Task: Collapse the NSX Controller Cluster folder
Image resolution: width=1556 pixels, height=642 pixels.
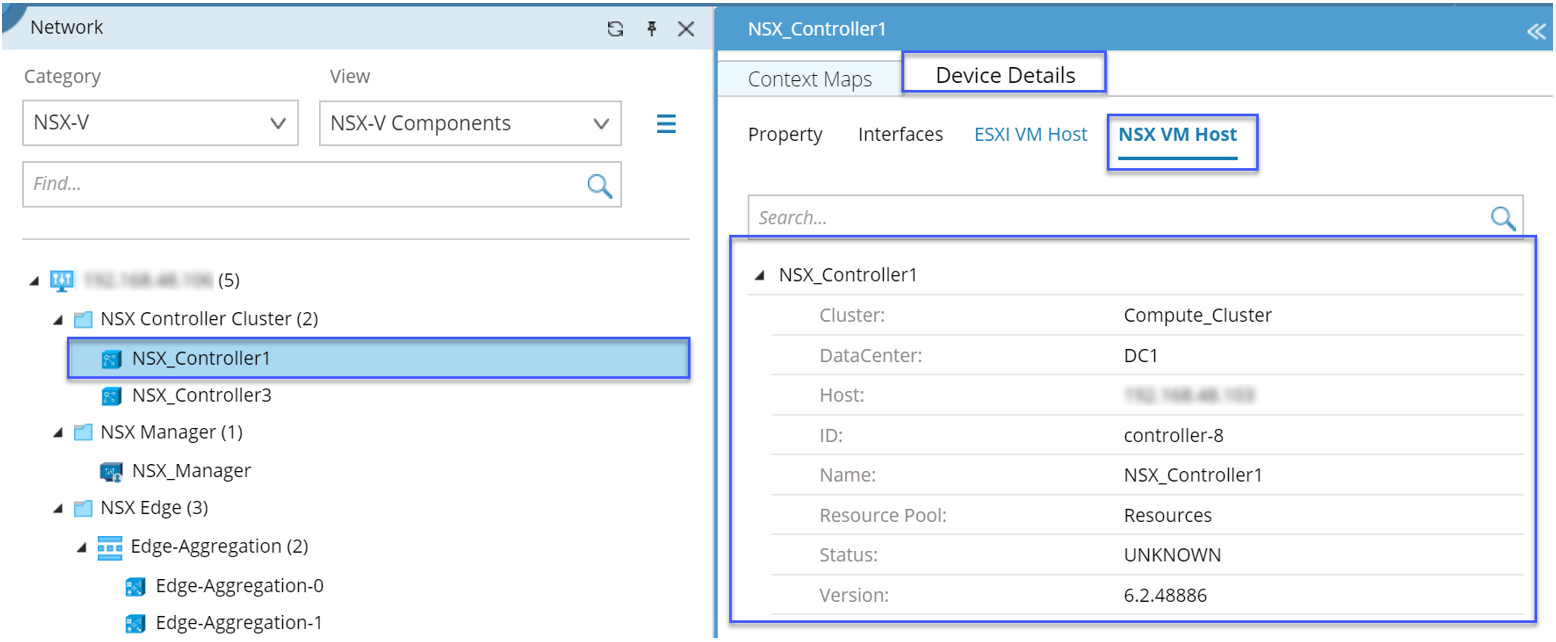Action: [59, 320]
